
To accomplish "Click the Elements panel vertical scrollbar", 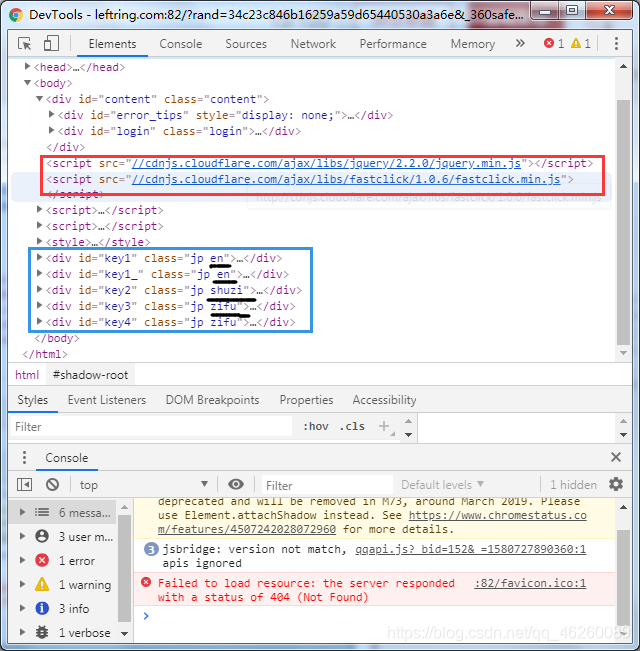I will (623, 222).
